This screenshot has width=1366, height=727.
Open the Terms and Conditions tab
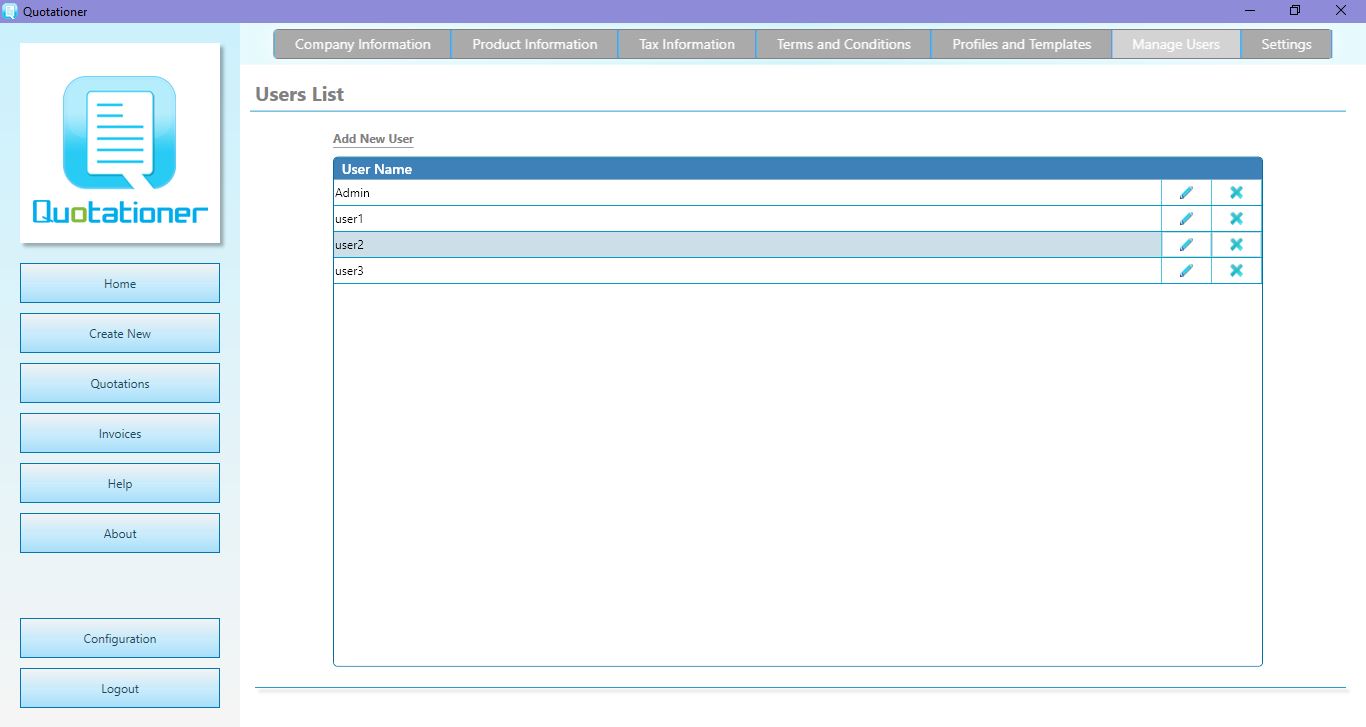[843, 44]
